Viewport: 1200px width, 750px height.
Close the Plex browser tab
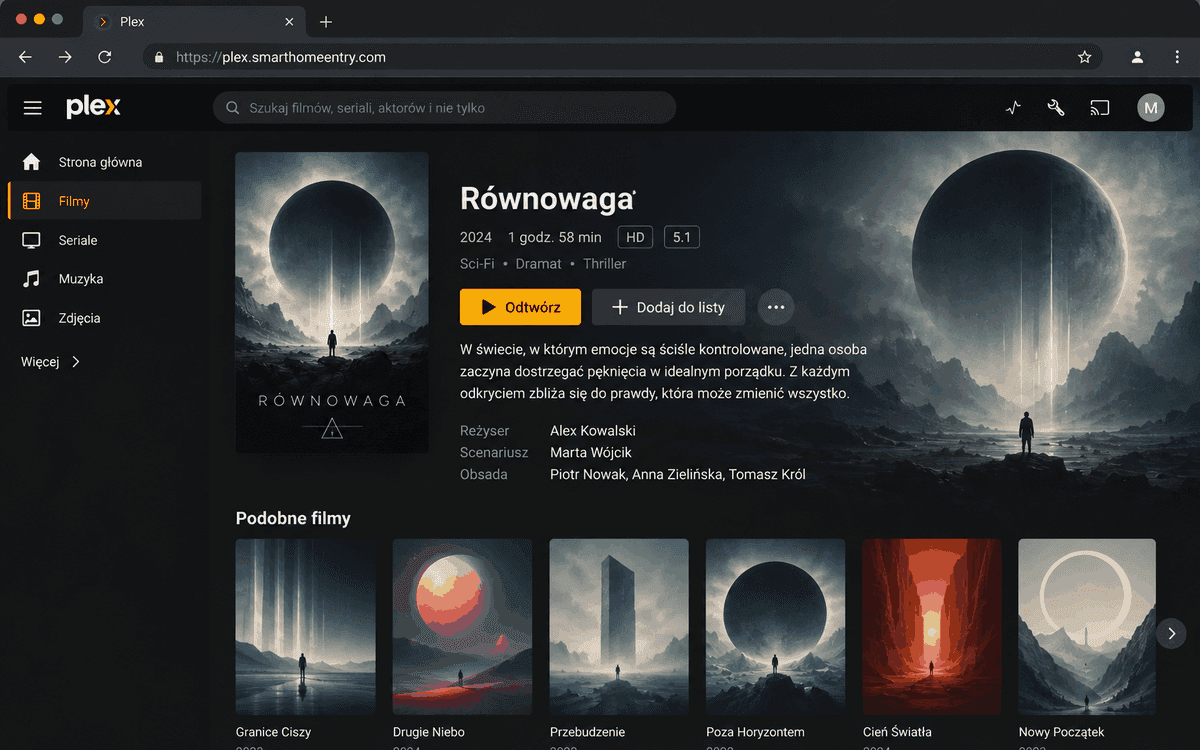click(289, 22)
